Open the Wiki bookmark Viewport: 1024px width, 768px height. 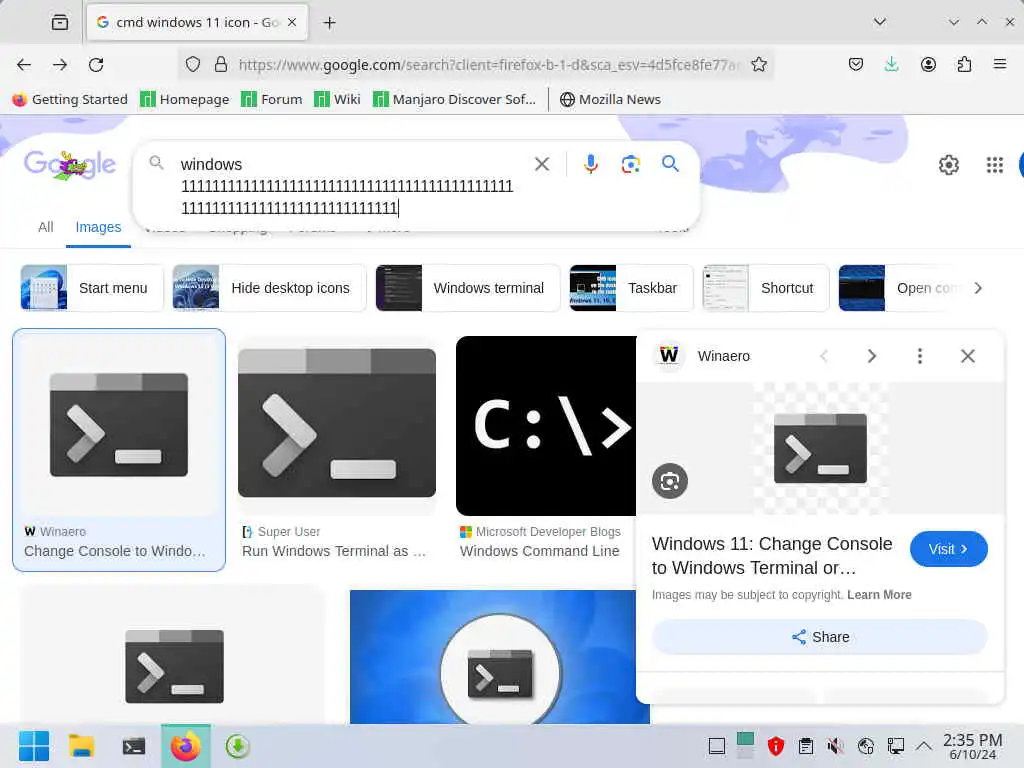point(338,99)
